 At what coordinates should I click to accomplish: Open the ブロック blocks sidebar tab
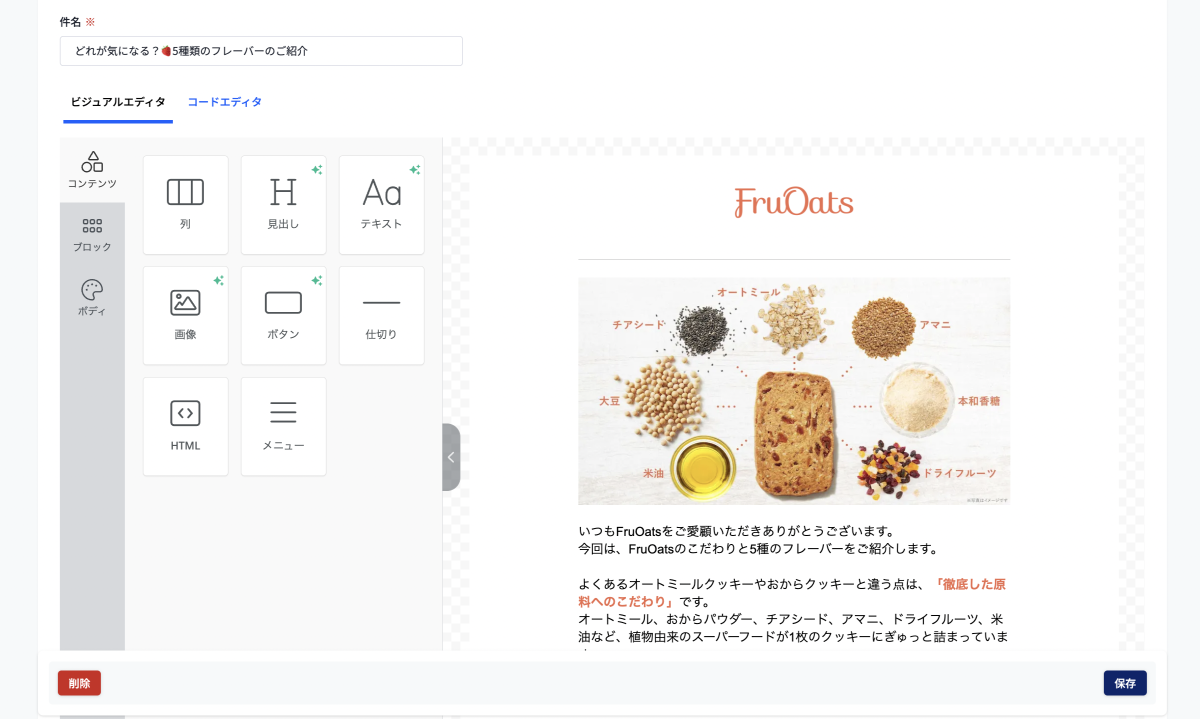click(x=92, y=235)
